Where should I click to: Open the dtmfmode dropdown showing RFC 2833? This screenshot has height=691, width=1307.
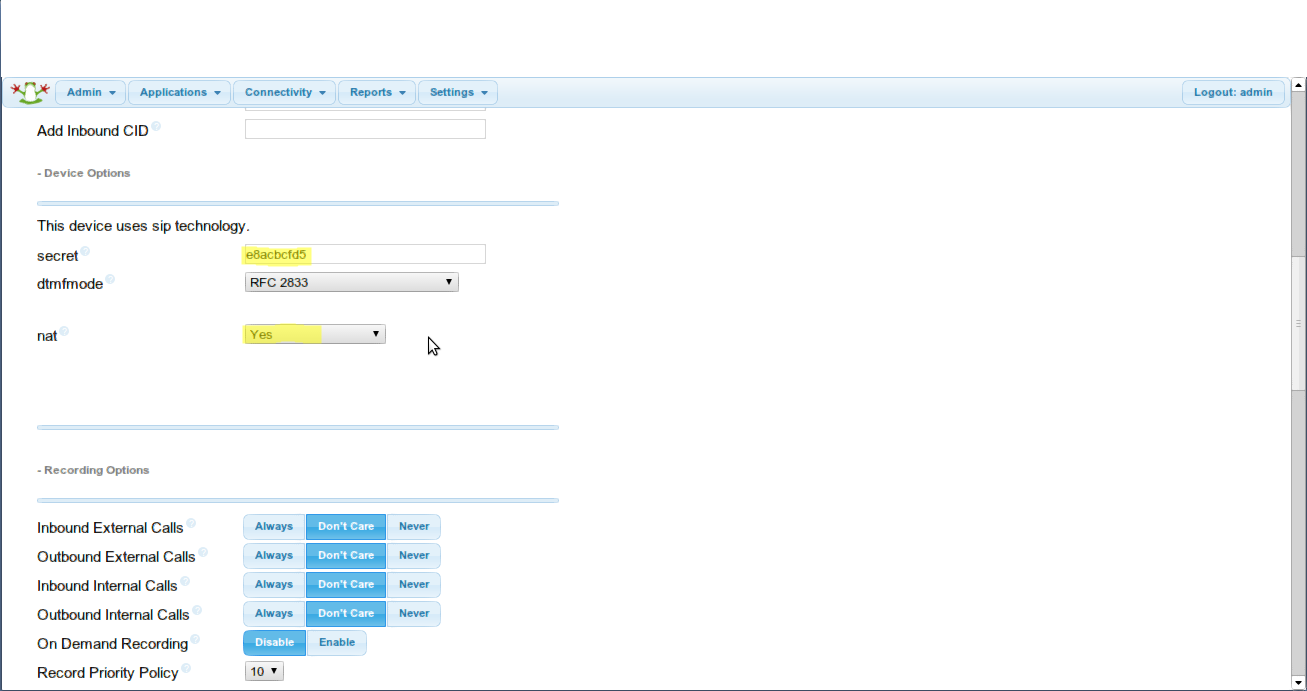[351, 281]
